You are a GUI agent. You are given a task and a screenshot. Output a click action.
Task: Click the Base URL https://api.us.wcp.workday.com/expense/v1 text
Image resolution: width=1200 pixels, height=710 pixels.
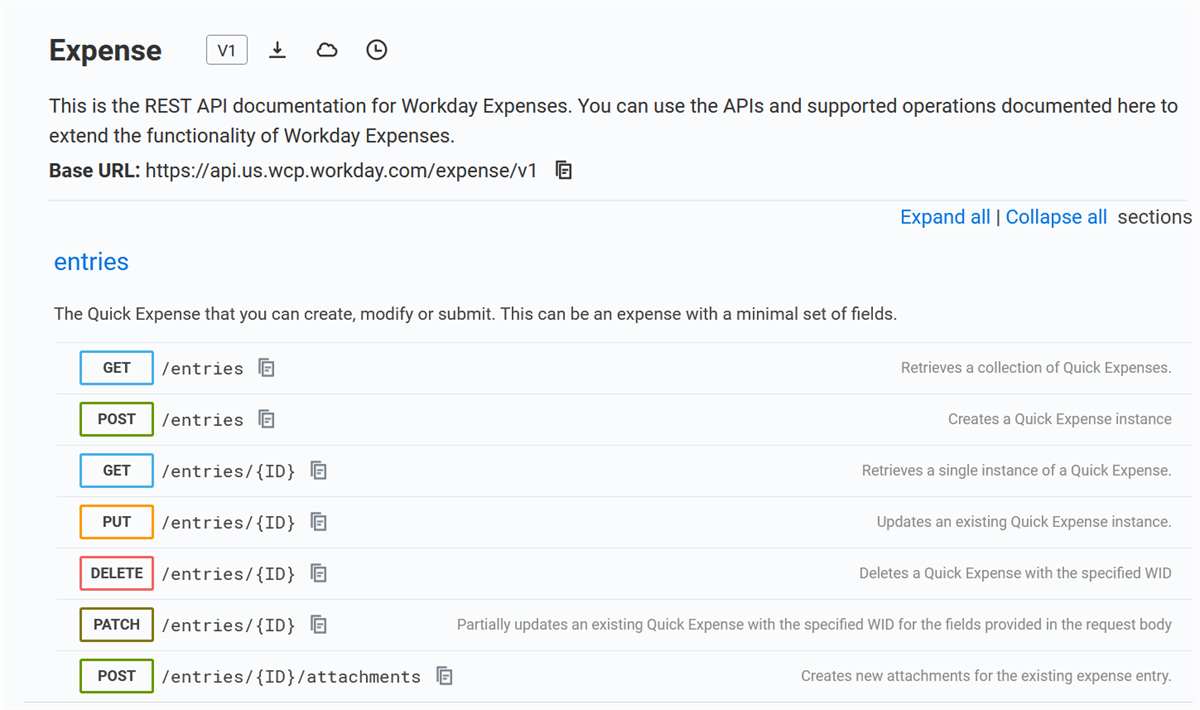[341, 171]
